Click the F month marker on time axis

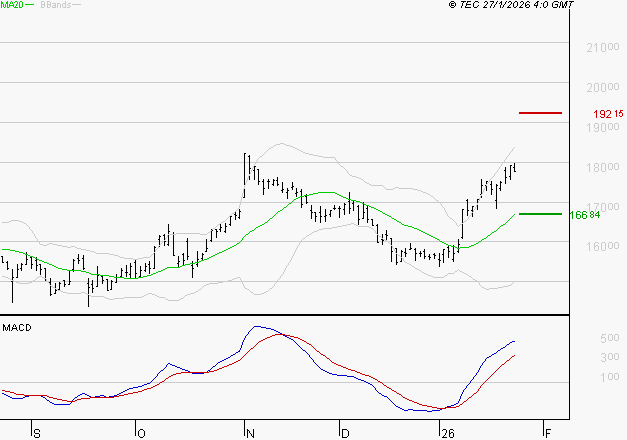[x=548, y=434]
